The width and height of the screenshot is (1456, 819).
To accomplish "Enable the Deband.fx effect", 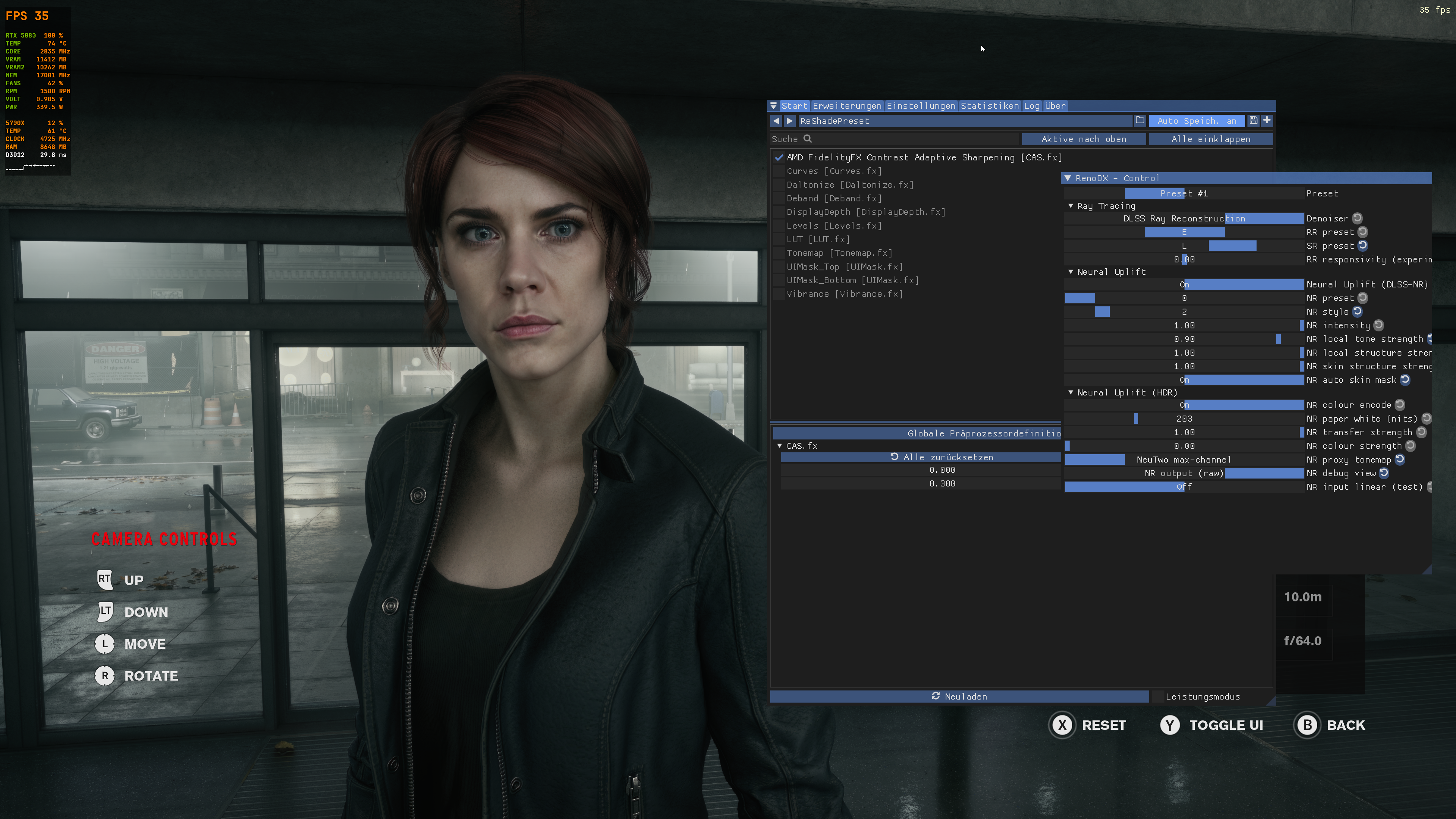I will click(x=779, y=198).
